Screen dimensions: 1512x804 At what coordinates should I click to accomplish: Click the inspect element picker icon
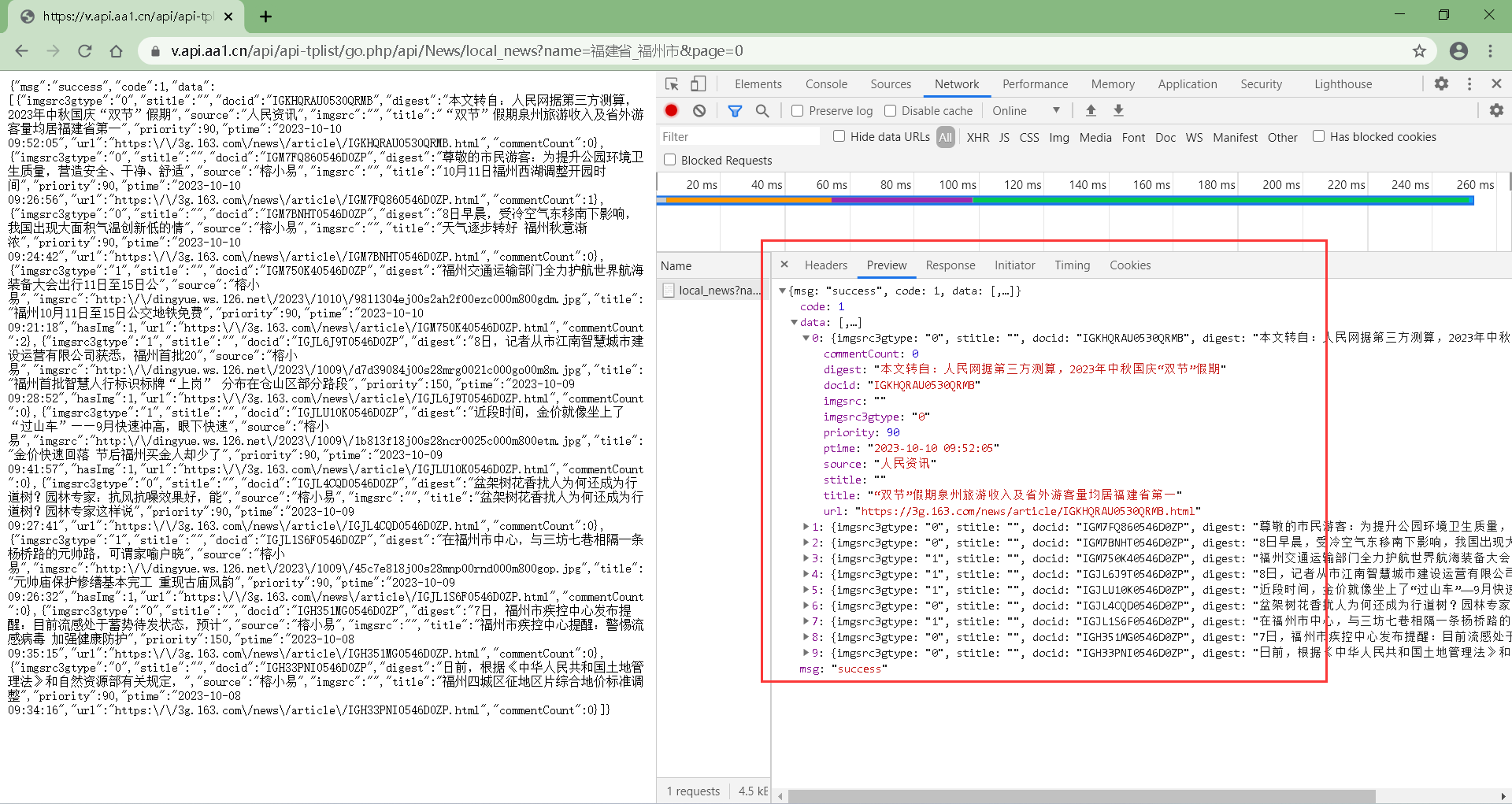click(672, 84)
